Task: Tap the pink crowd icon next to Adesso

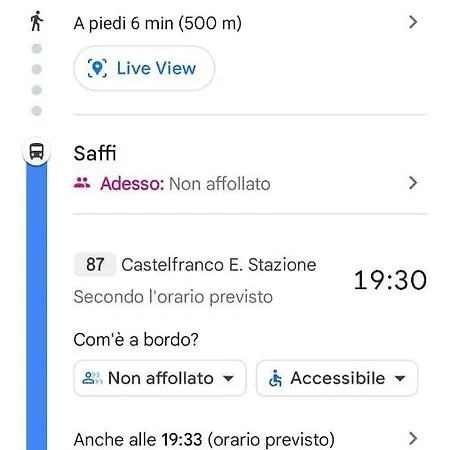Action: pos(82,183)
